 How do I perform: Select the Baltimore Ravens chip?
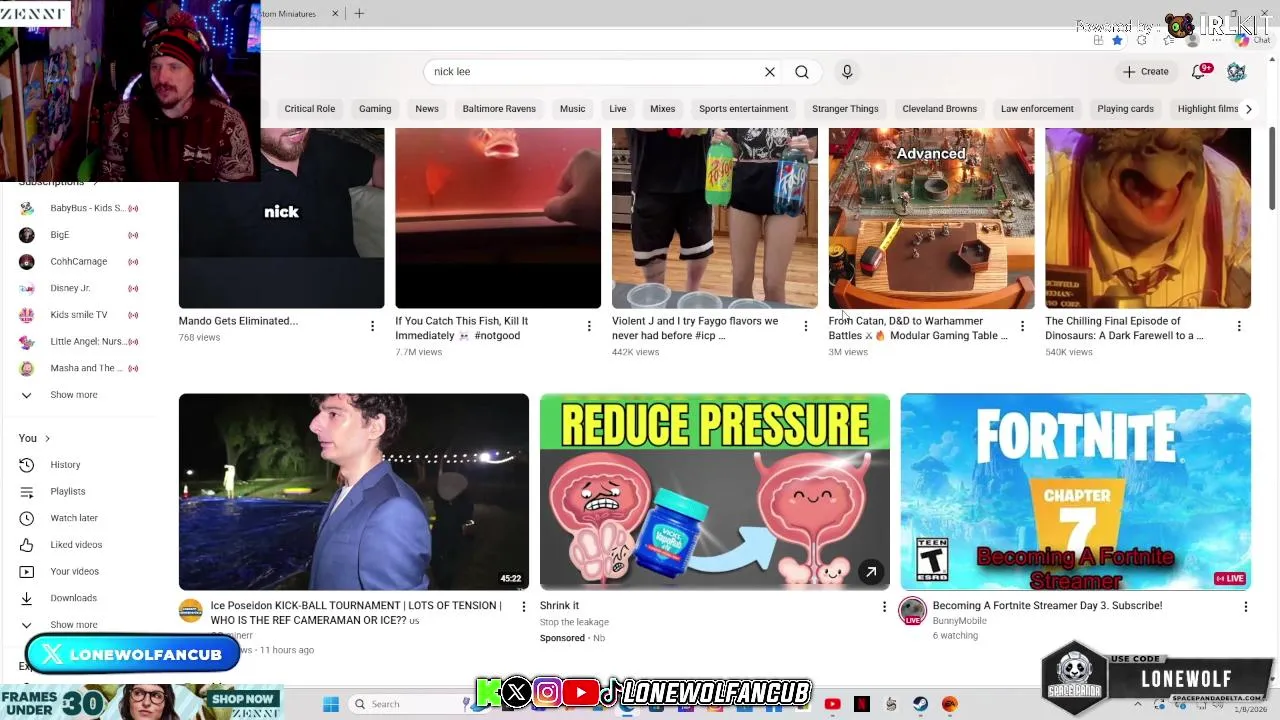(499, 109)
